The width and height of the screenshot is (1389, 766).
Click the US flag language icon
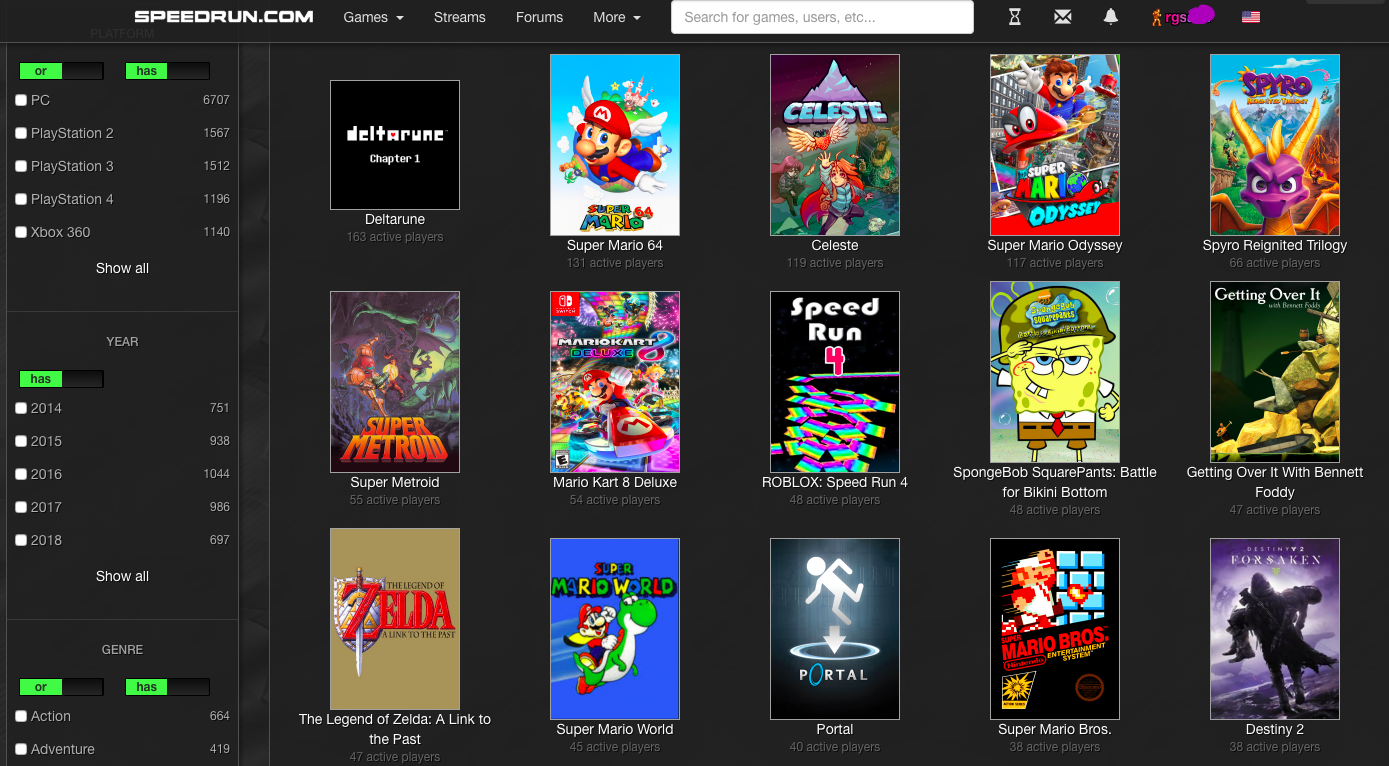[x=1250, y=17]
